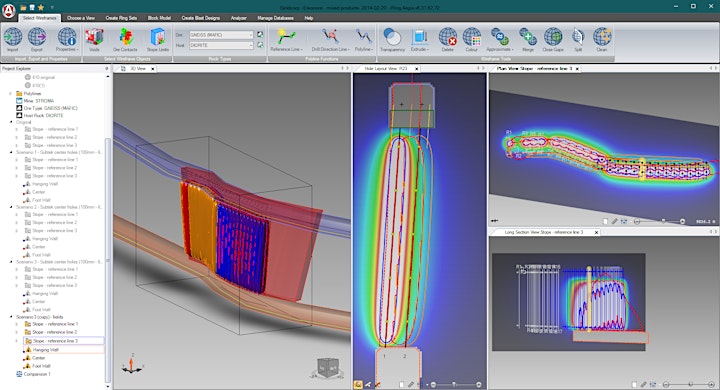The height and width of the screenshot is (390, 720).
Task: Toggle the white square box in Long Section View's bottom toolbar
Action: (x=634, y=384)
